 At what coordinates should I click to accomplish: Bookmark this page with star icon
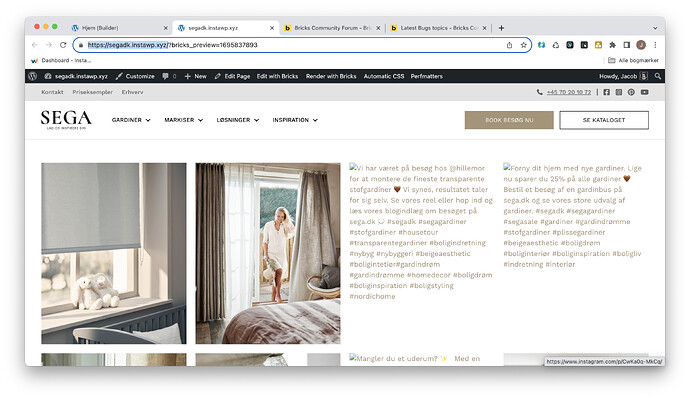pos(523,45)
